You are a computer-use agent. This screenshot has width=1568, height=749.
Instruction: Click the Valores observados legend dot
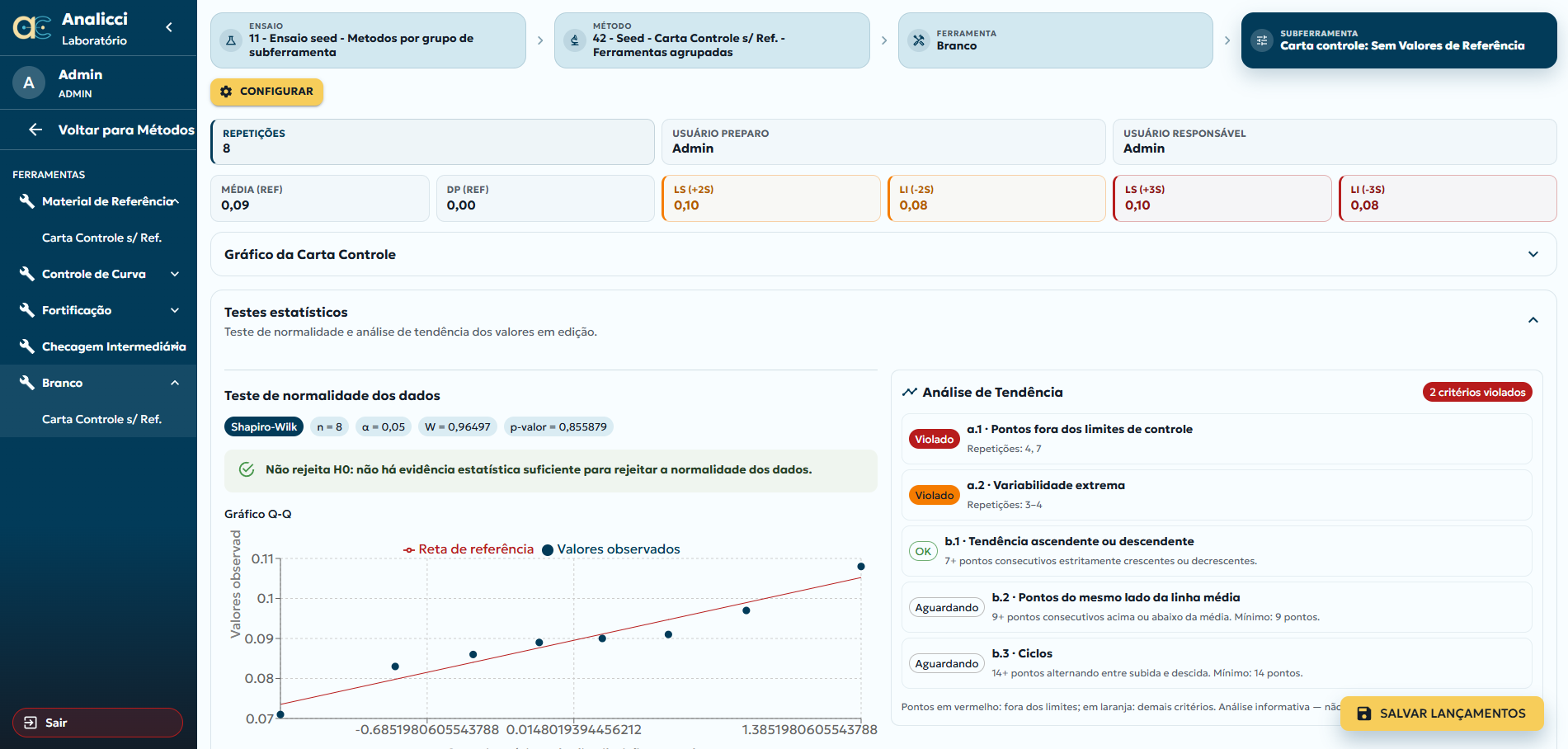548,550
